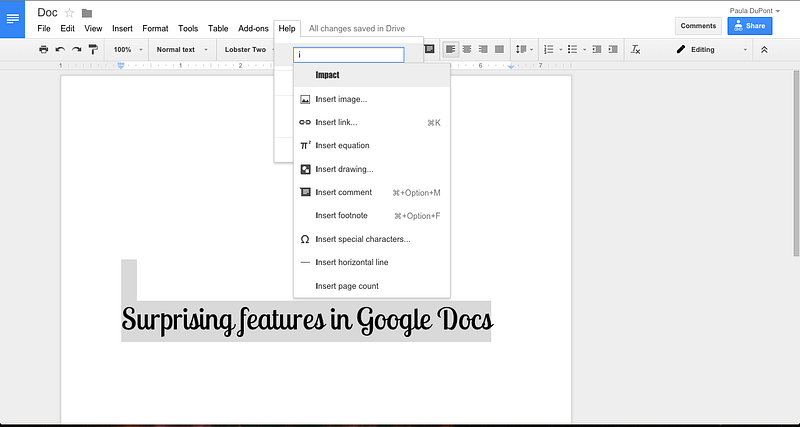Image resolution: width=800 pixels, height=427 pixels.
Task: Star this document
Action: [69, 13]
